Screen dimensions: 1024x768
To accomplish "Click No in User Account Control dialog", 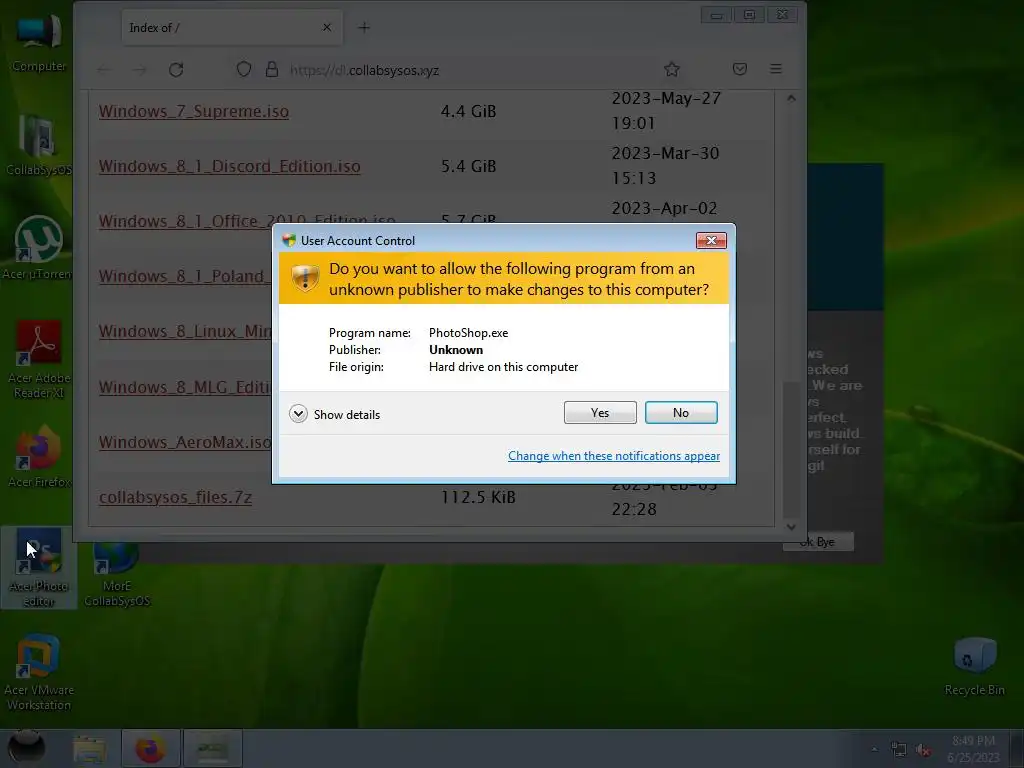I will (x=680, y=413).
